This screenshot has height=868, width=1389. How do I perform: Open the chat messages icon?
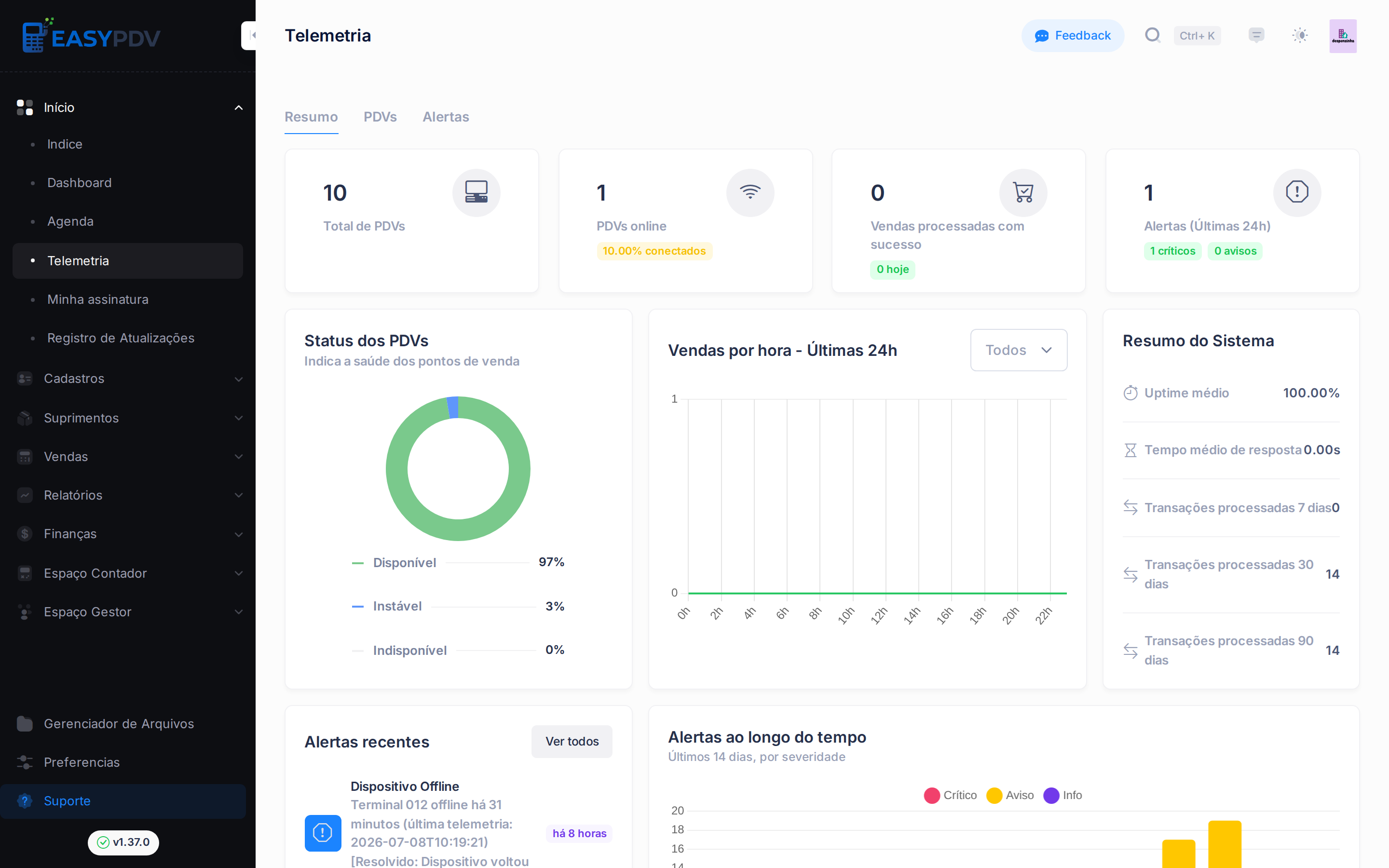click(x=1256, y=36)
